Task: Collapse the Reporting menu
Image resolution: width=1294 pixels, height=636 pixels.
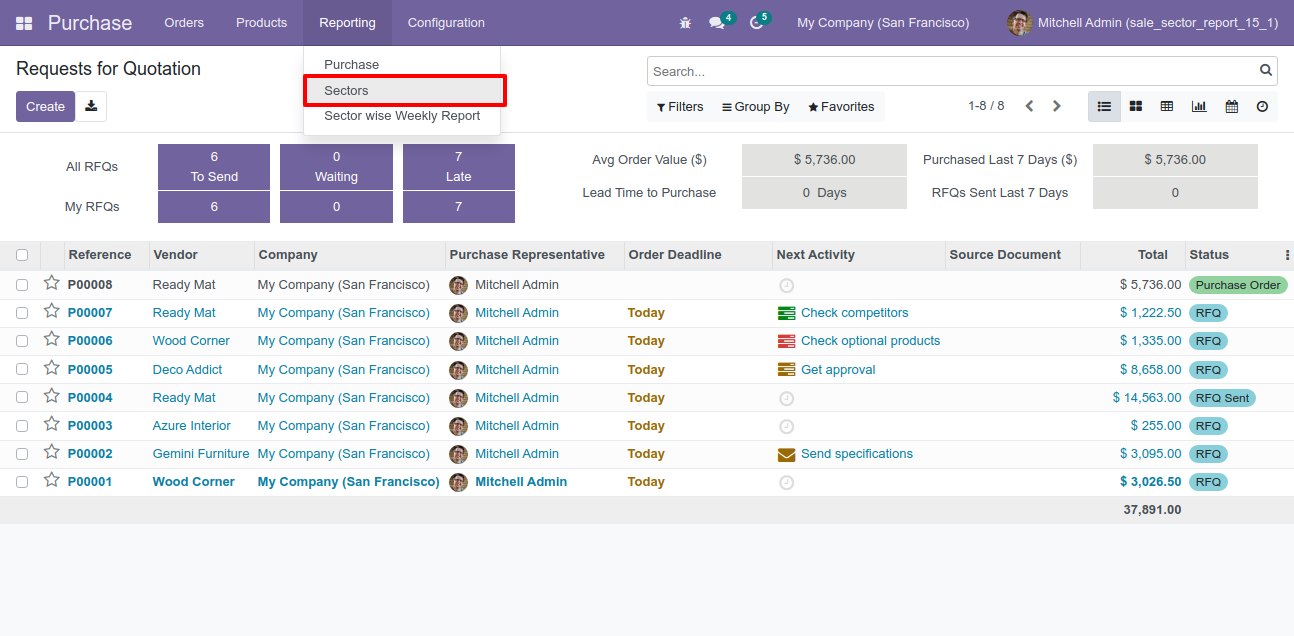Action: (347, 23)
